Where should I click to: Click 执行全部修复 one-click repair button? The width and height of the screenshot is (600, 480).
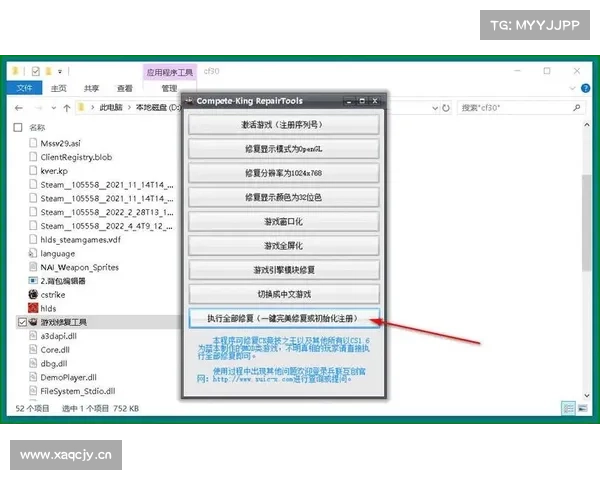pyautogui.click(x=284, y=318)
